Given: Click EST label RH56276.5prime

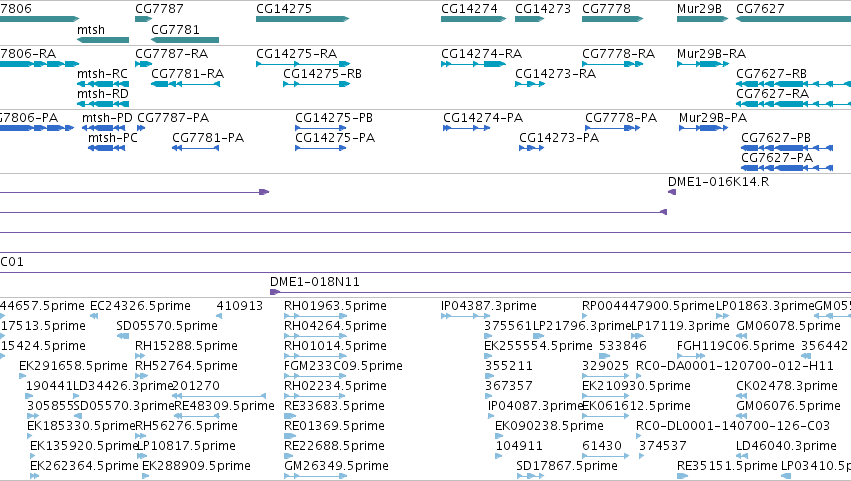Looking at the screenshot, I should [x=186, y=426].
